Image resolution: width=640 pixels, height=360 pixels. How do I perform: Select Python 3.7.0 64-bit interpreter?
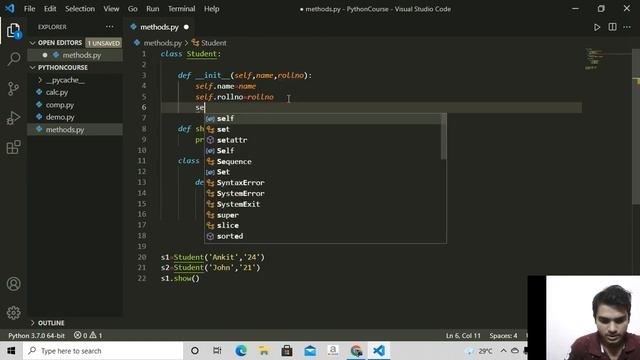36,336
